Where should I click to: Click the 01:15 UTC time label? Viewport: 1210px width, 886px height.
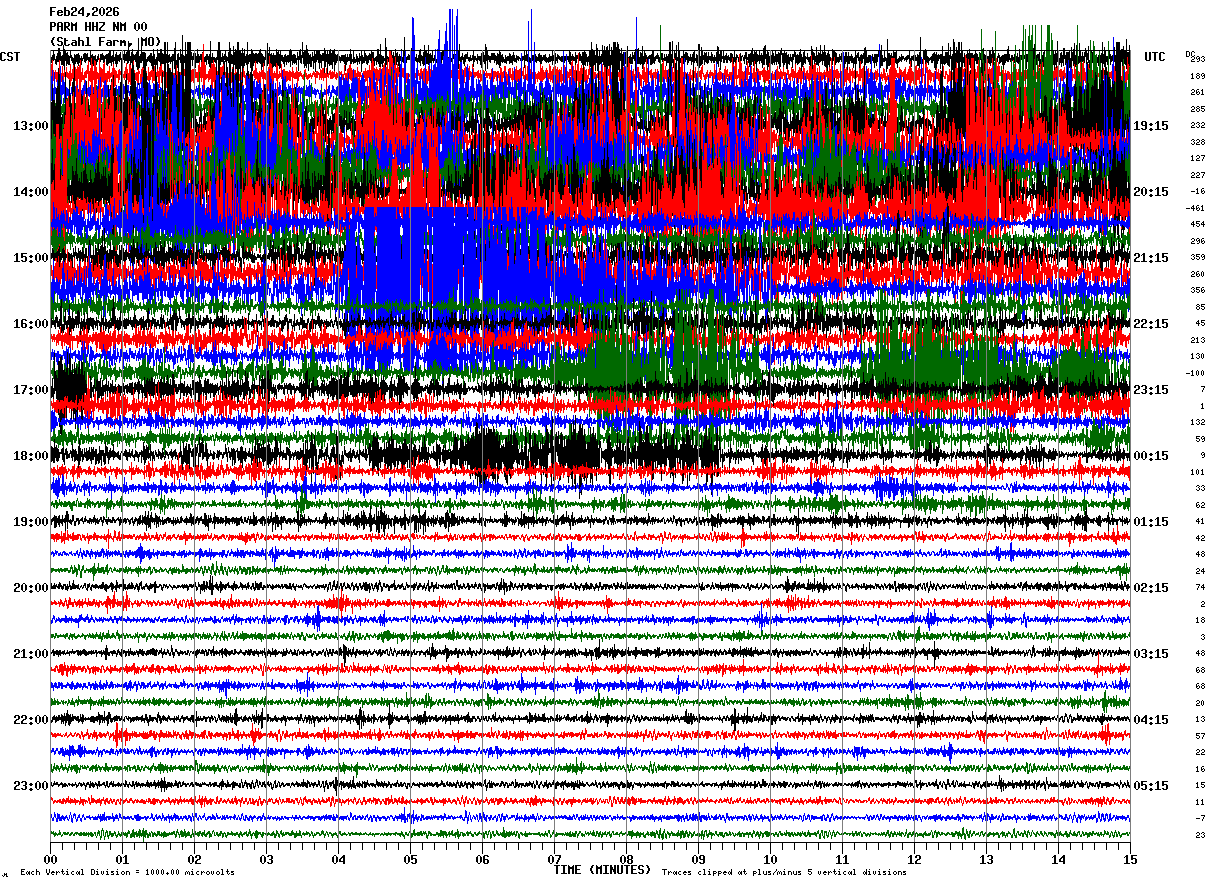pos(1151,522)
